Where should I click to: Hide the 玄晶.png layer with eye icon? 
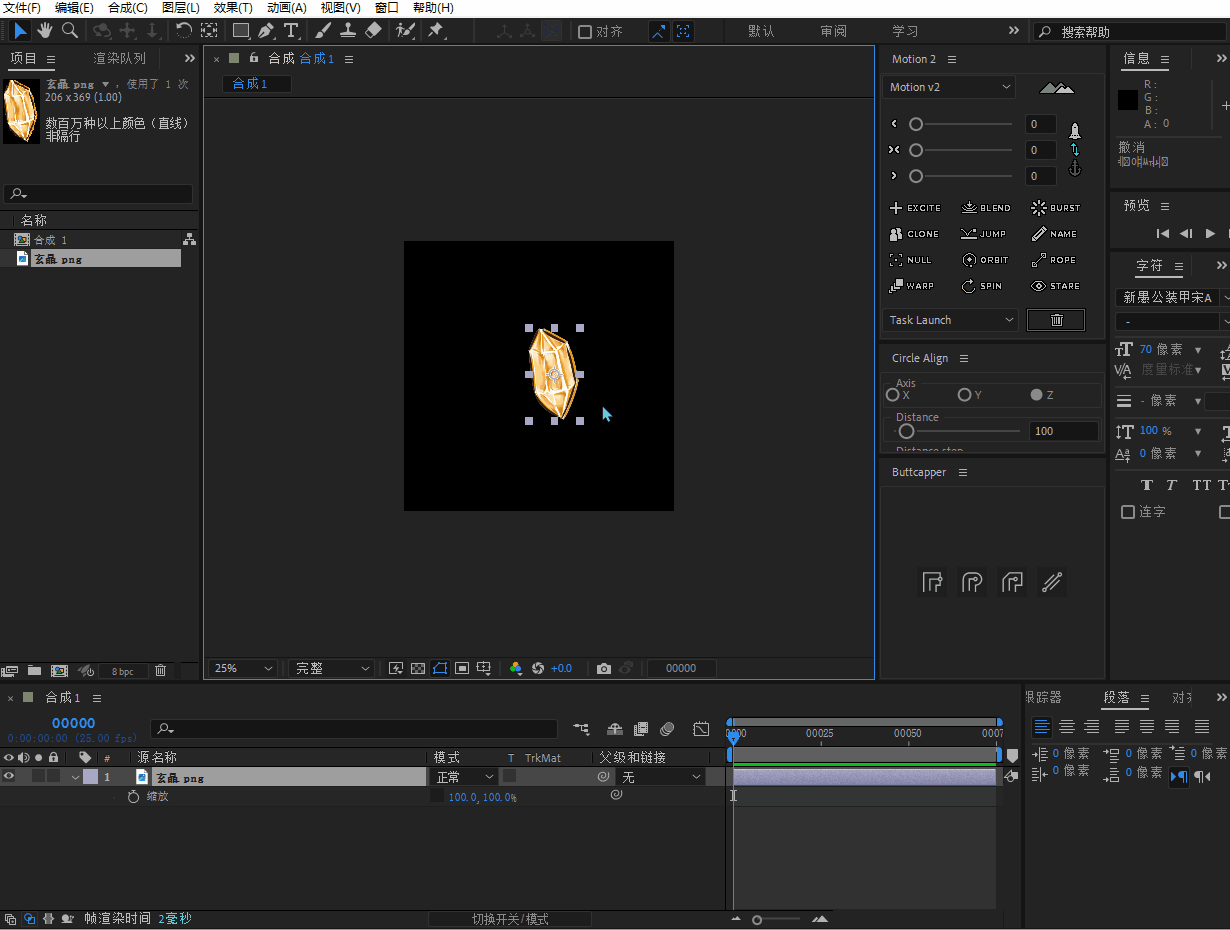pyautogui.click(x=9, y=777)
